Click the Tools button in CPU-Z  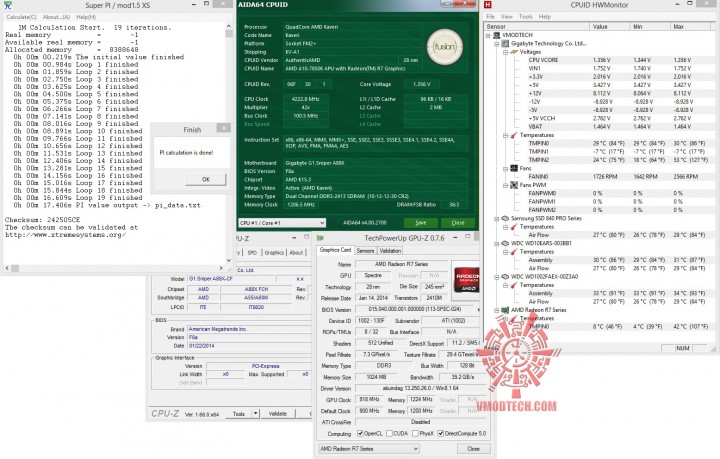pyautogui.click(x=239, y=414)
